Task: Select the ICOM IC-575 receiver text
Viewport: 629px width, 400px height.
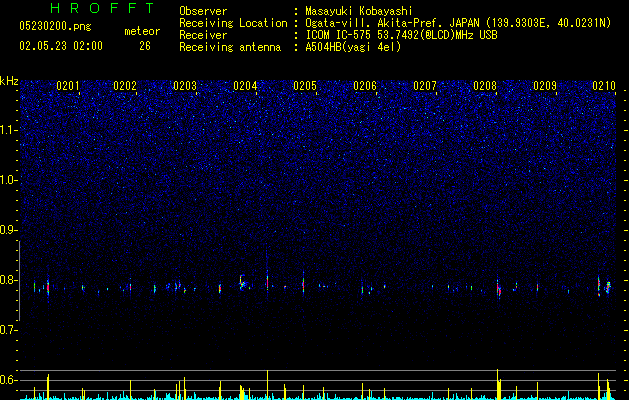Action: (401, 35)
